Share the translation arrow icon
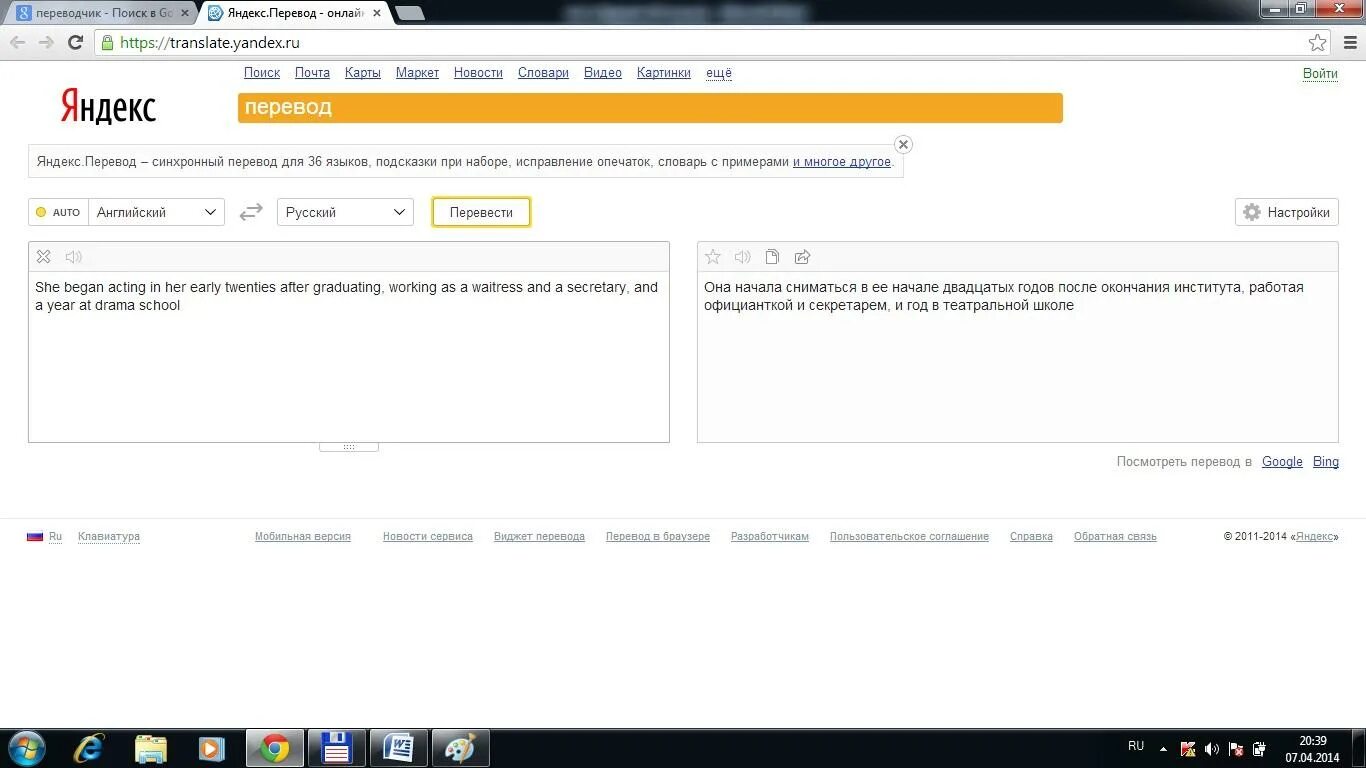Image resolution: width=1366 pixels, height=768 pixels. [x=802, y=257]
